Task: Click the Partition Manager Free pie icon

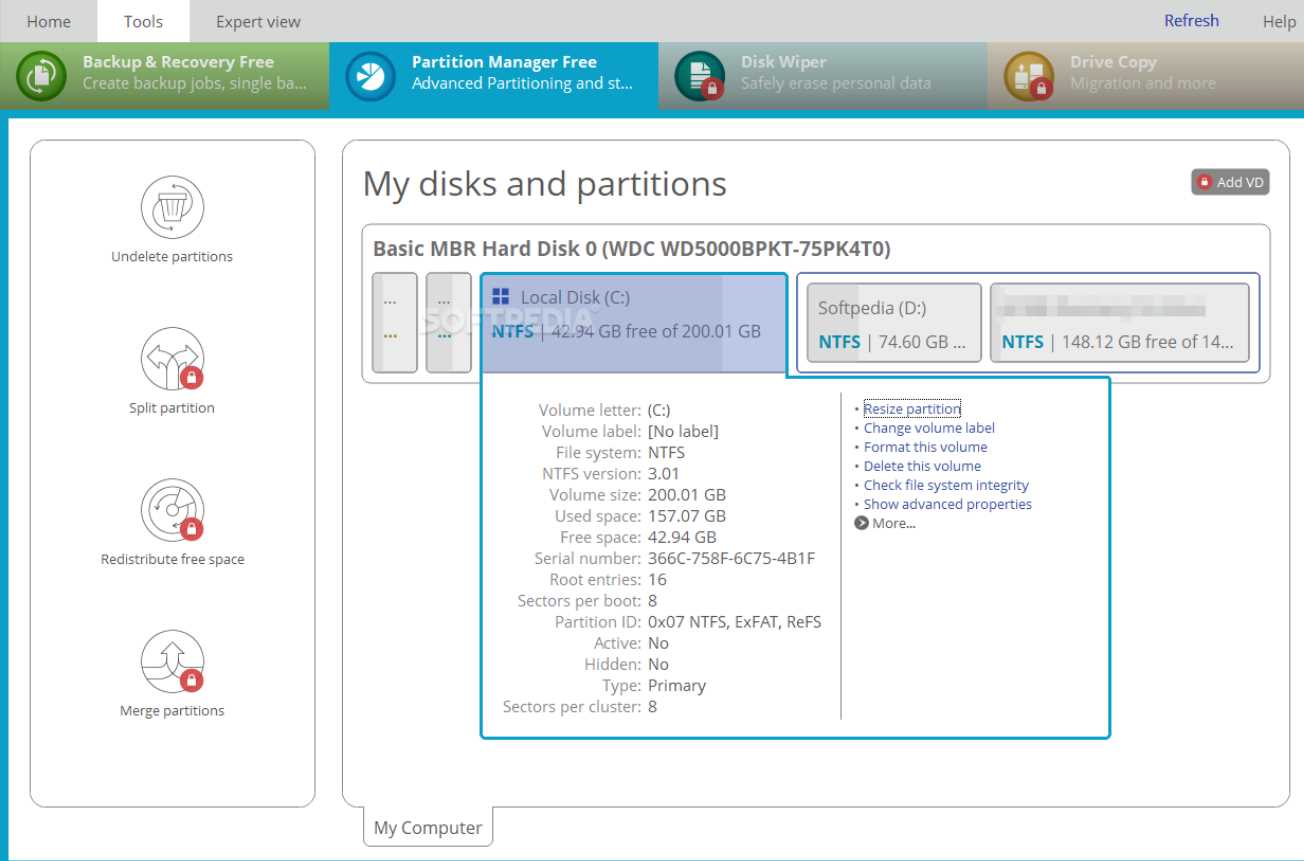Action: coord(370,77)
